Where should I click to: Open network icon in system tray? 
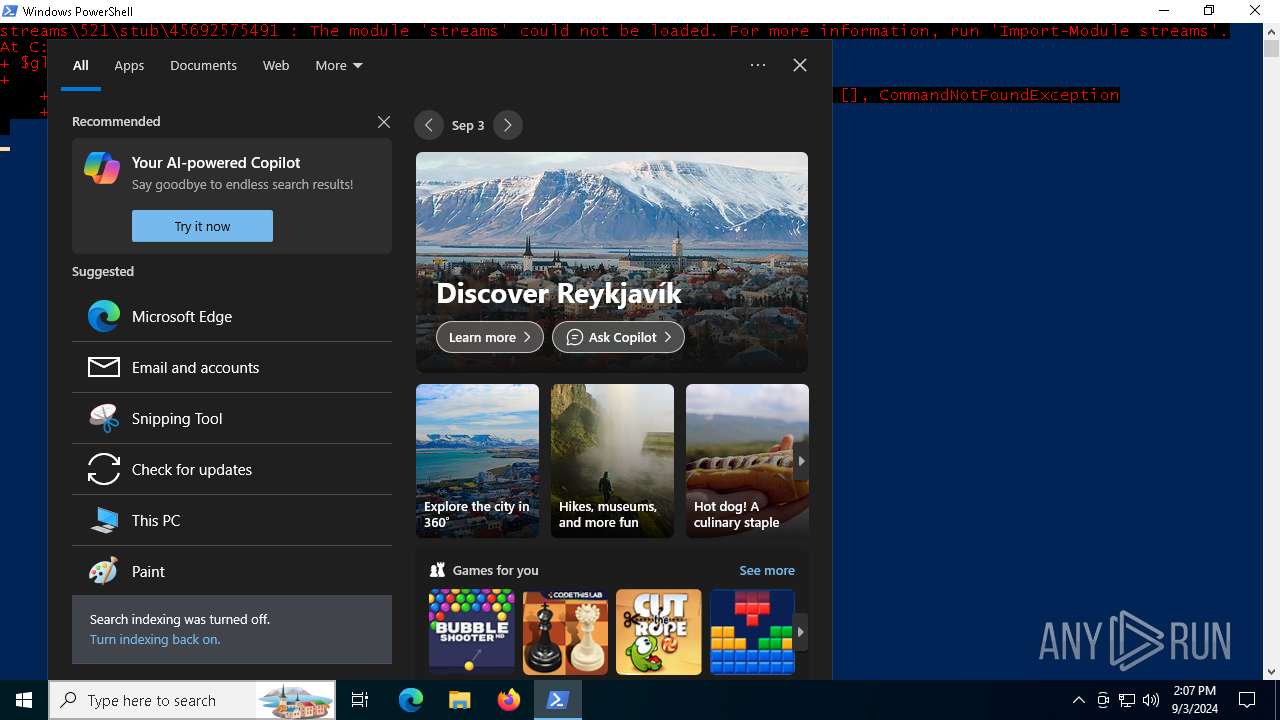tap(1127, 700)
